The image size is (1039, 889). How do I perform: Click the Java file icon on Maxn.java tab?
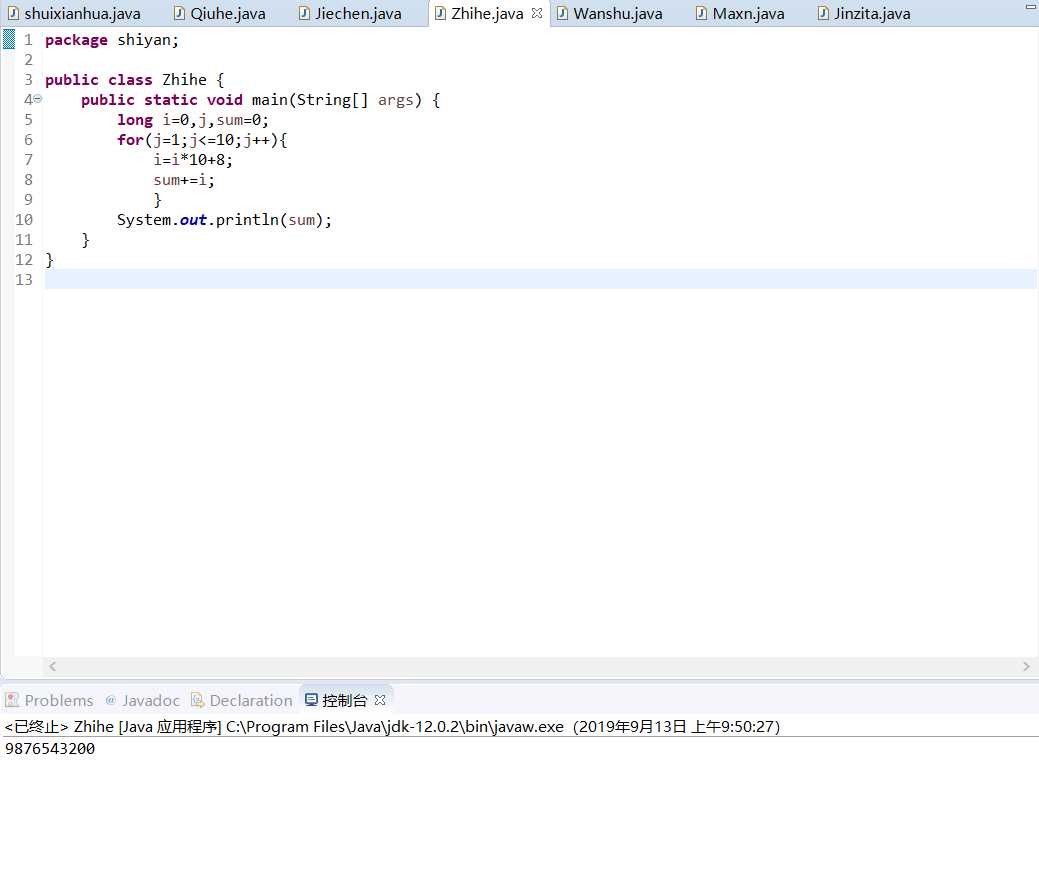[x=701, y=13]
